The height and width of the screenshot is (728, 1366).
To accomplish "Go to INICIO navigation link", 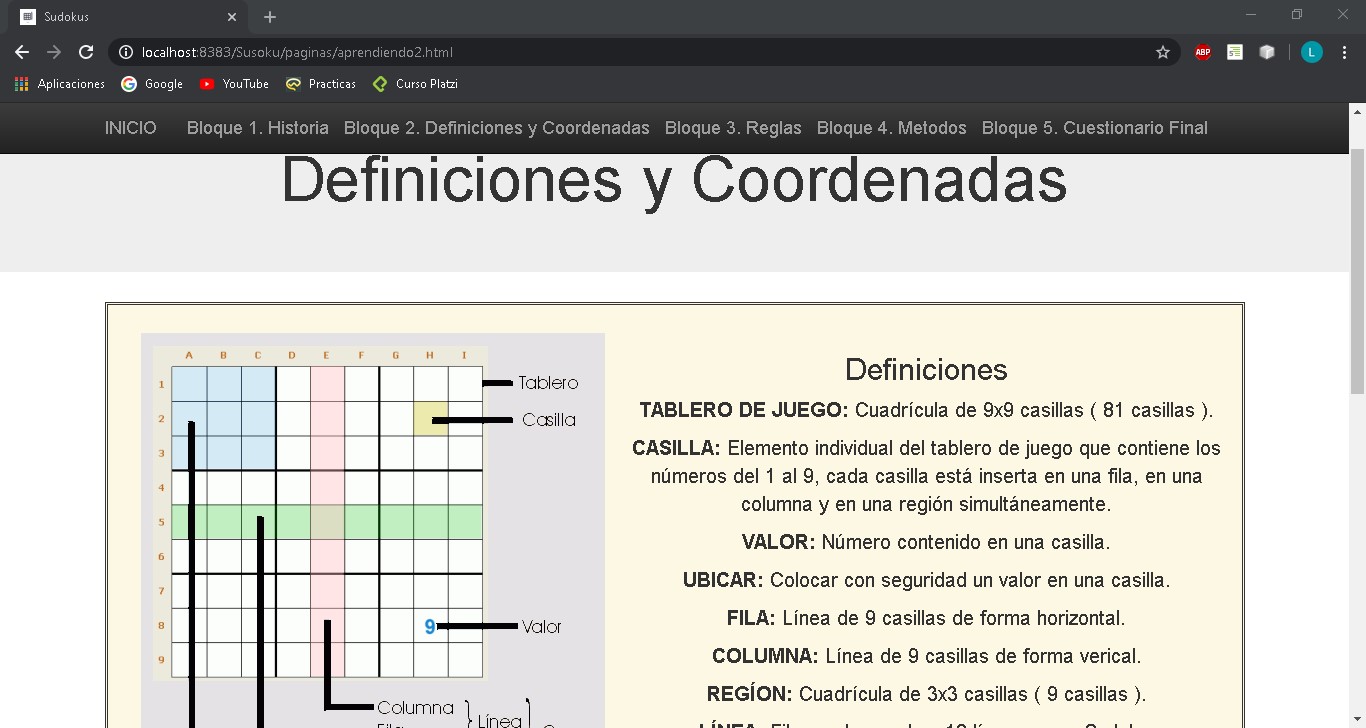I will [130, 128].
